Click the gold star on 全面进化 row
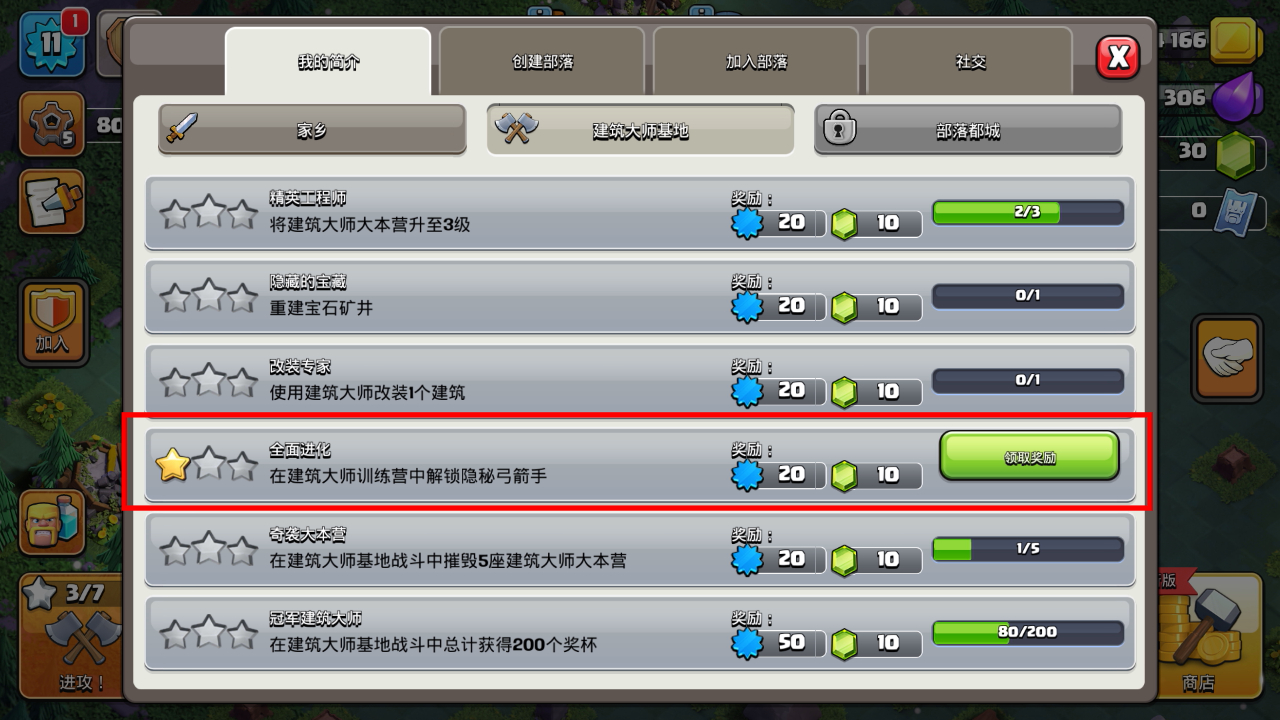Screen dimensions: 1280x720 [x=174, y=466]
